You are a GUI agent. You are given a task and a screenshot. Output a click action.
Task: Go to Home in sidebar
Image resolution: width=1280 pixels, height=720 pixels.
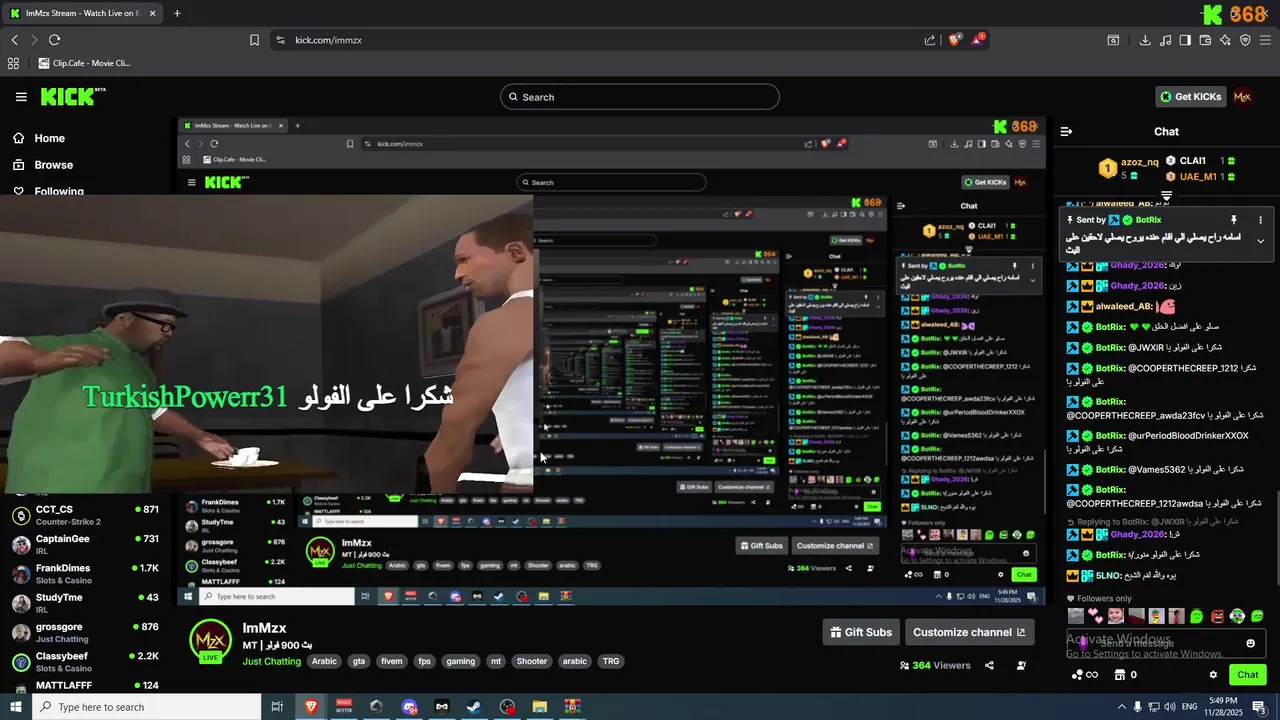(39, 138)
